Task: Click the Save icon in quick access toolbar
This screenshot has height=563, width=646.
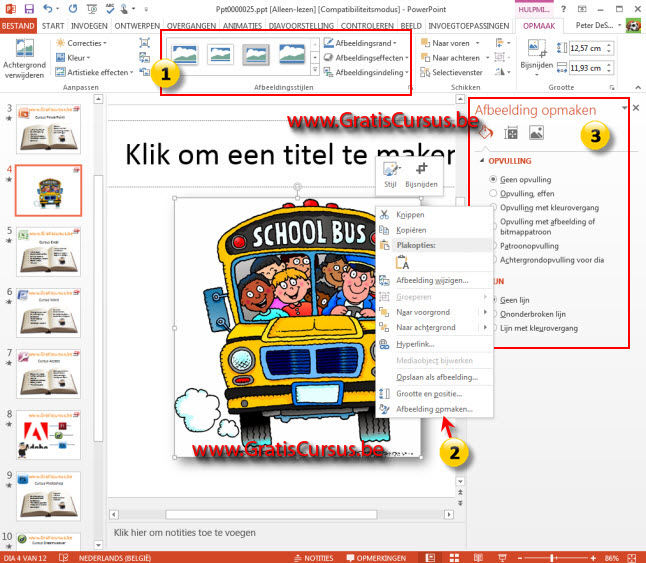Action: point(29,9)
